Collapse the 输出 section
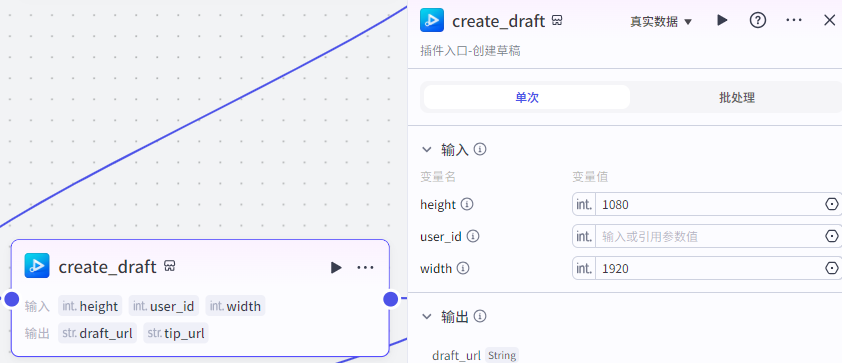Viewport: 842px width, 363px height. (x=427, y=316)
